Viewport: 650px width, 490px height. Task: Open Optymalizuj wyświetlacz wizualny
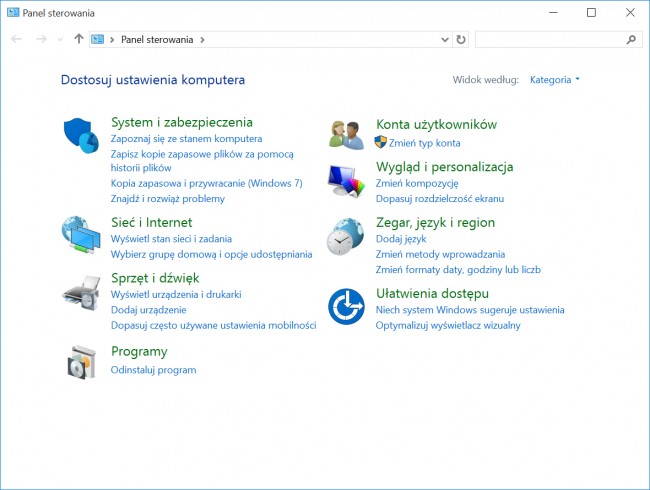(448, 325)
